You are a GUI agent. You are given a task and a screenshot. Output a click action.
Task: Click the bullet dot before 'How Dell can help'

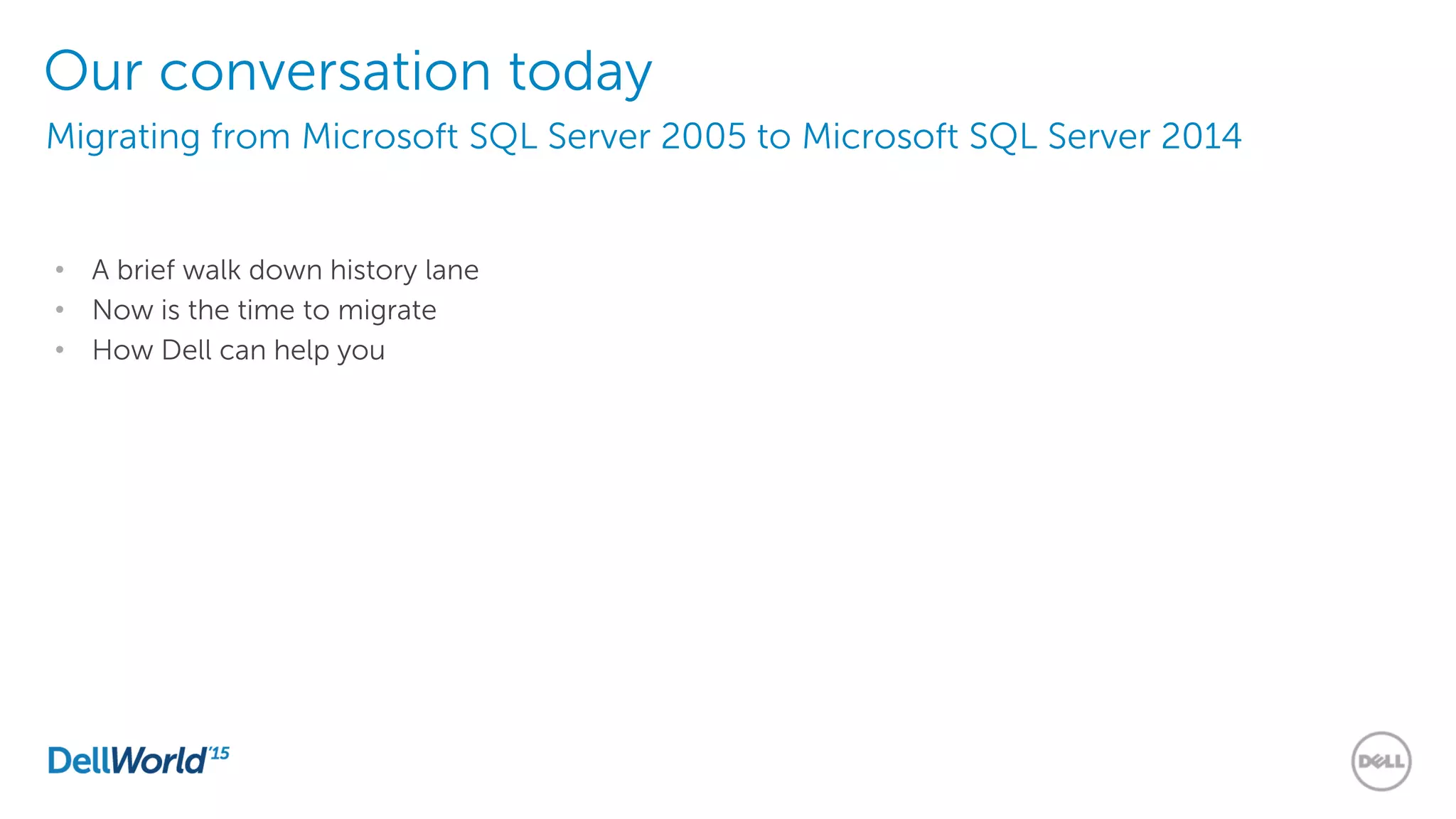click(x=60, y=350)
